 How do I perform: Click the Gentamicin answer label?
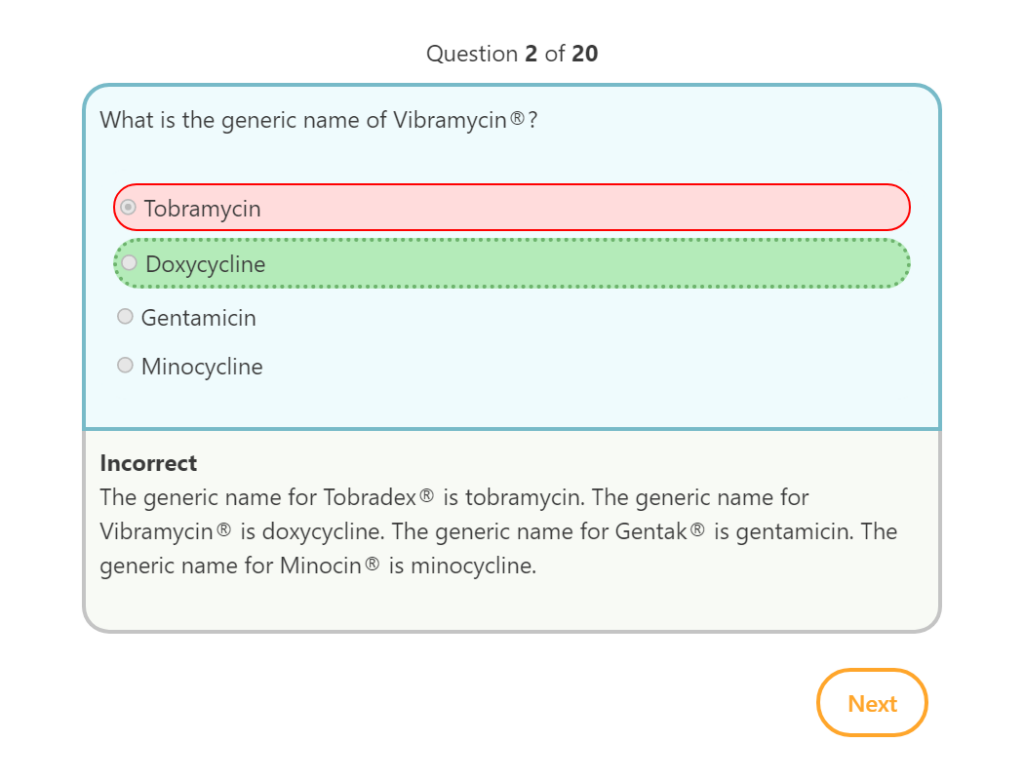[198, 318]
